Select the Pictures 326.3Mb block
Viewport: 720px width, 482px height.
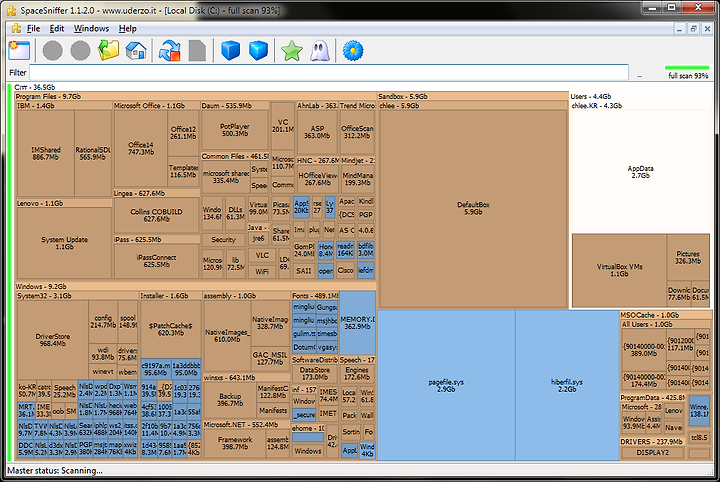pos(688,257)
